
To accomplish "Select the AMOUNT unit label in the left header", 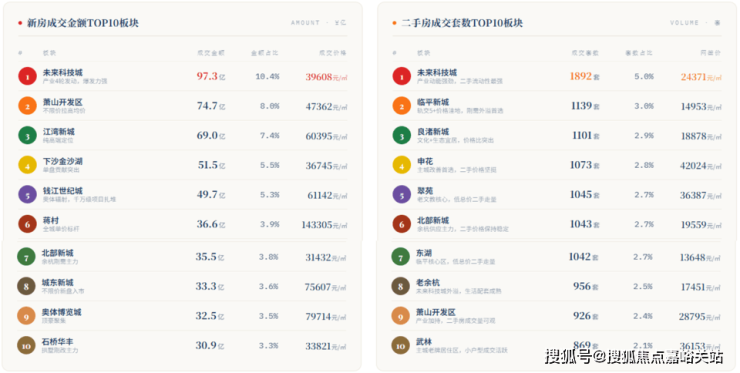I will click(319, 23).
